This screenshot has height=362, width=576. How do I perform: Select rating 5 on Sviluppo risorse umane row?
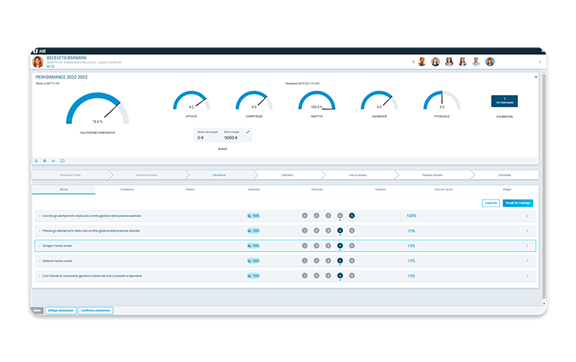click(x=352, y=245)
